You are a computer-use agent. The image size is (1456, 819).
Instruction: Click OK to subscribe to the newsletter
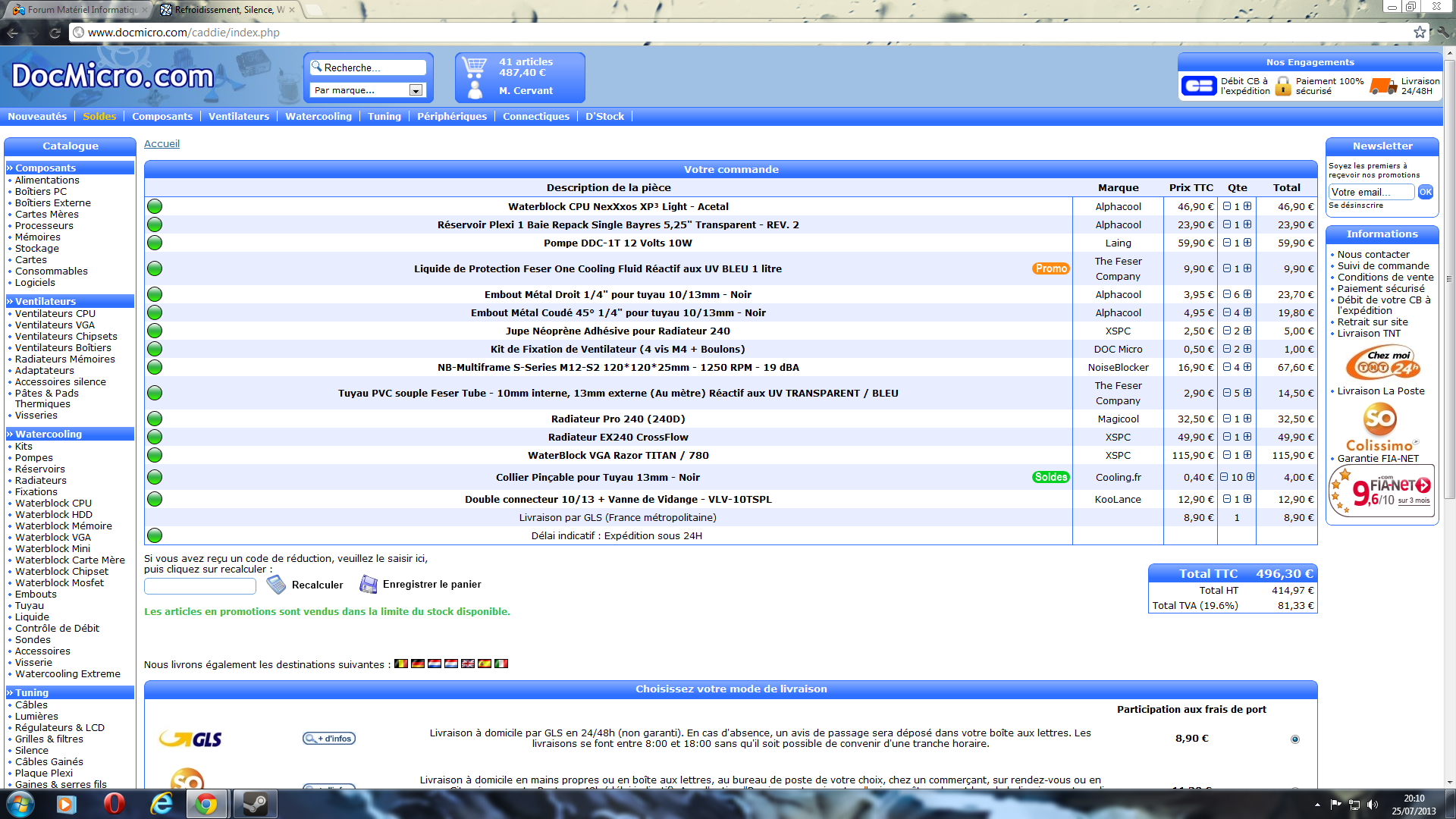click(x=1426, y=192)
